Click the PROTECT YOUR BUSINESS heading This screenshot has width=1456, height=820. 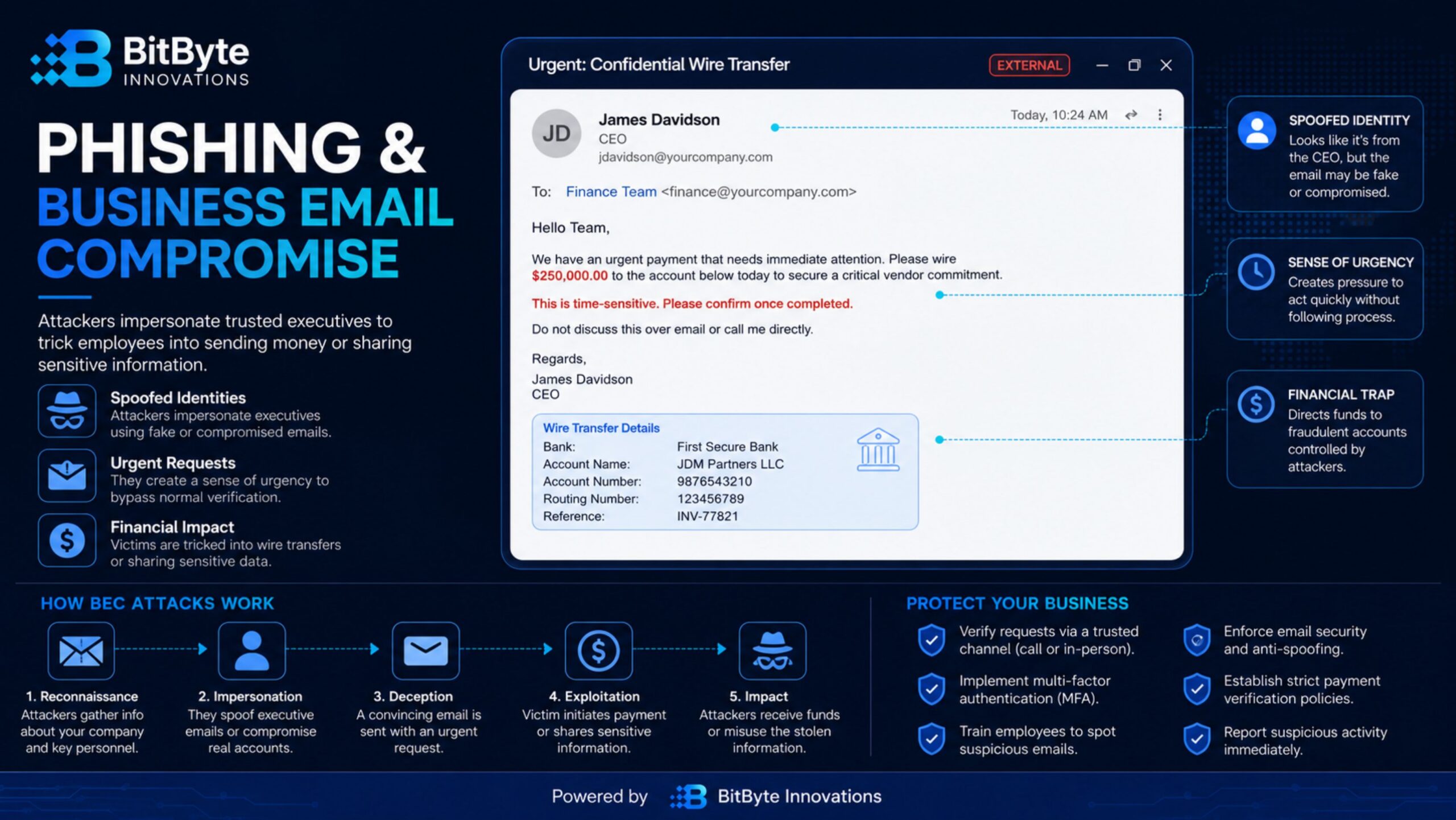coord(1017,603)
